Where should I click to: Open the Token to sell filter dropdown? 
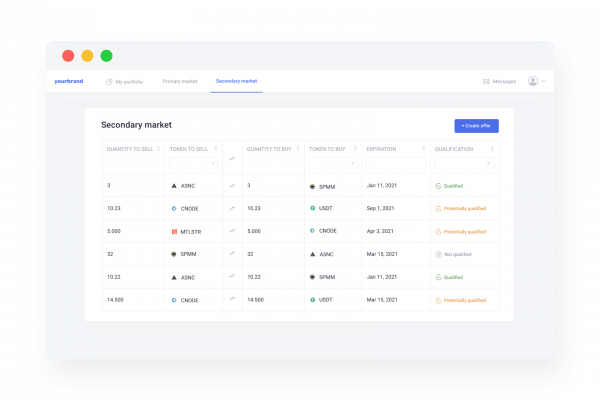point(193,163)
